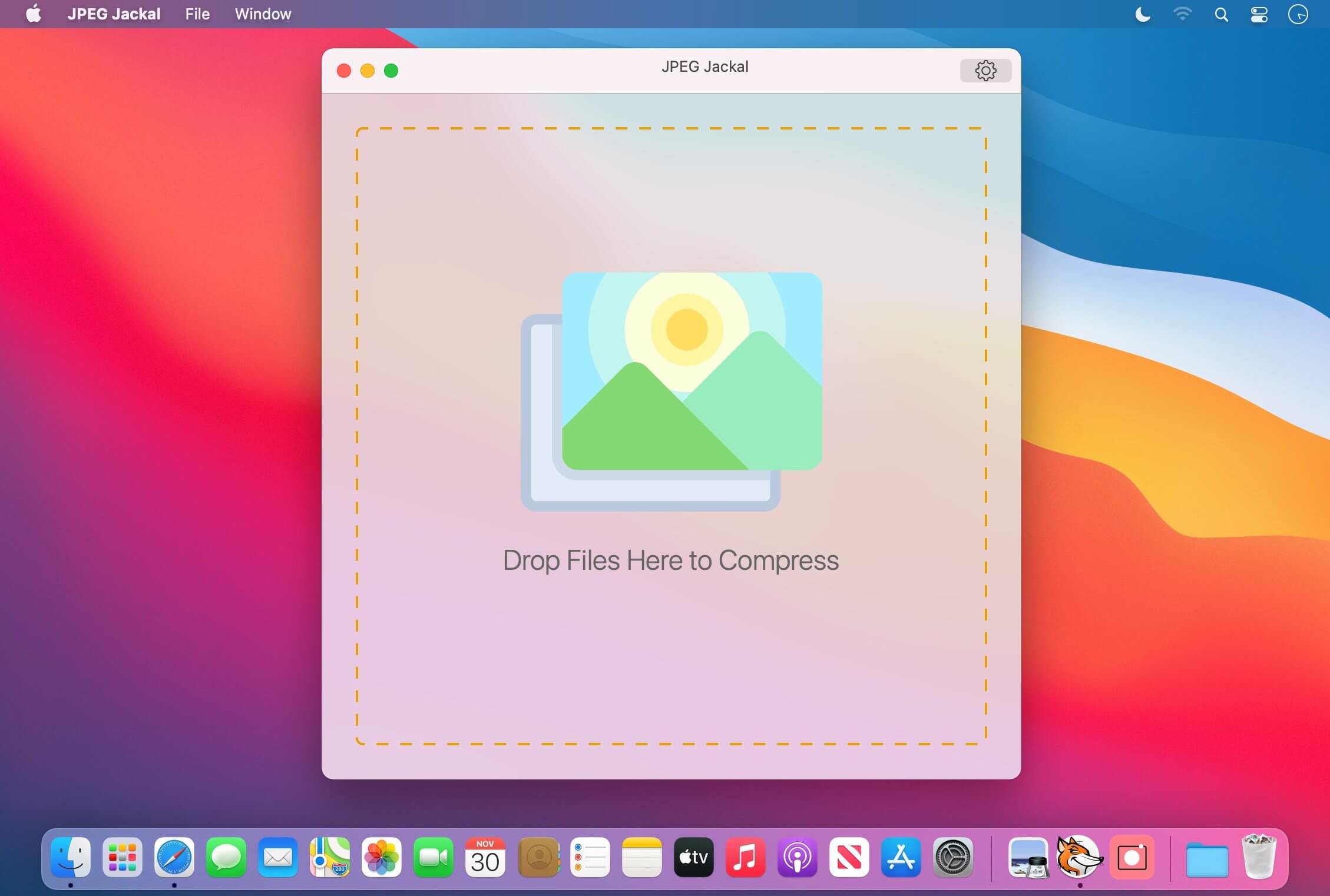Open Spotlight search in the menu bar
This screenshot has height=896, width=1330.
1220,14
